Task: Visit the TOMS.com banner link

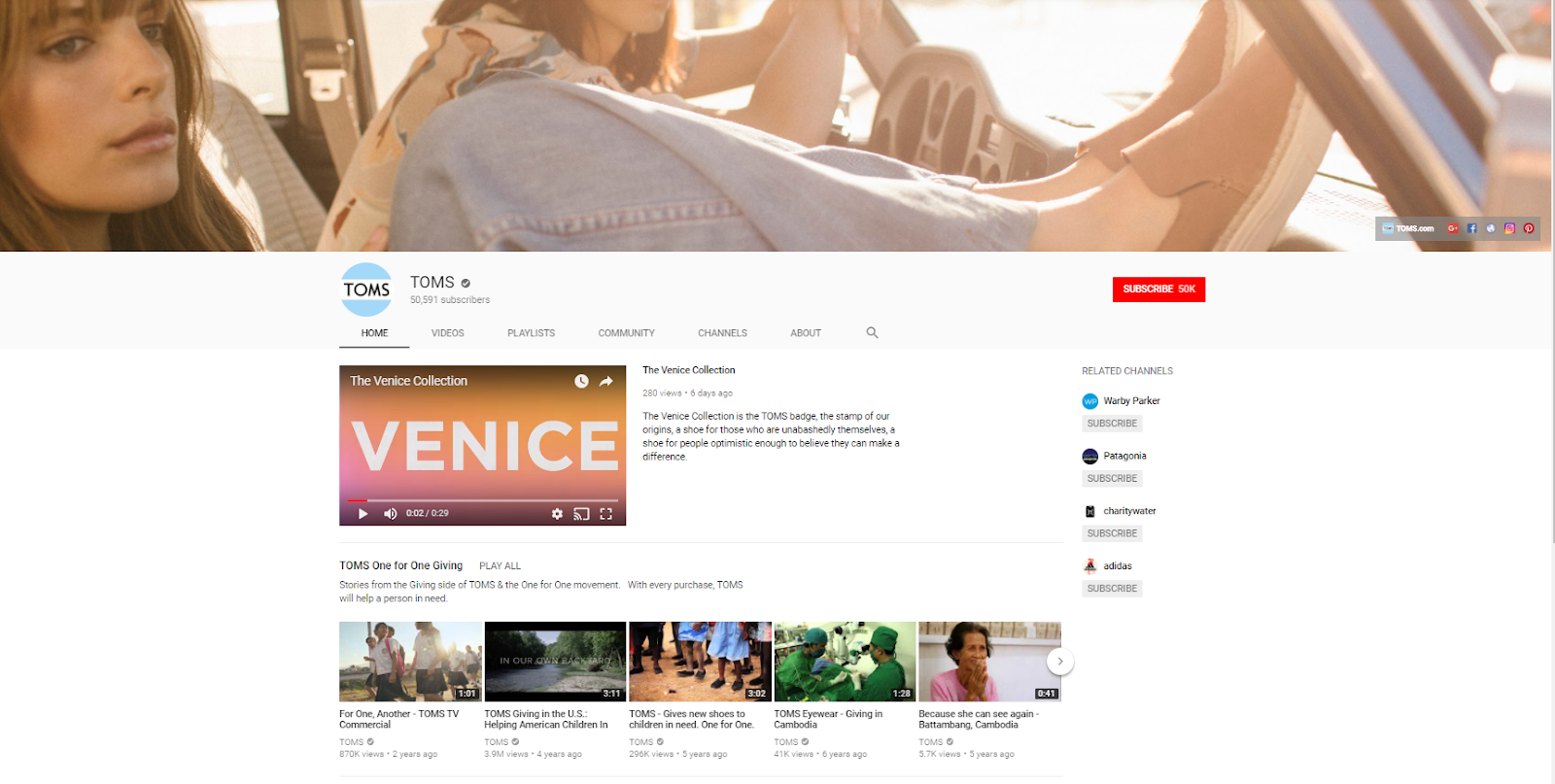Action: coord(1408,228)
